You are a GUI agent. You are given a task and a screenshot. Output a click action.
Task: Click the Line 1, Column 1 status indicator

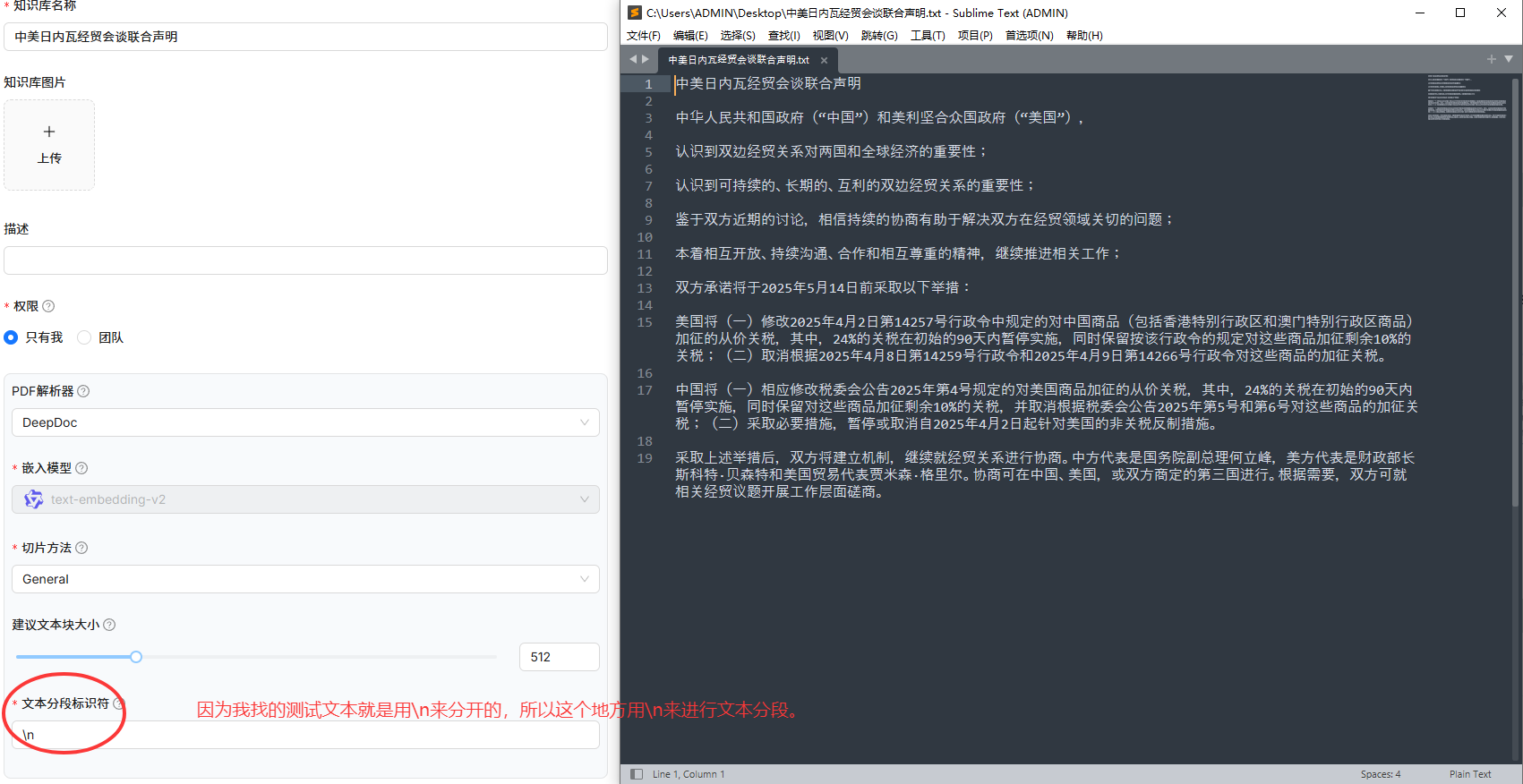tap(689, 774)
